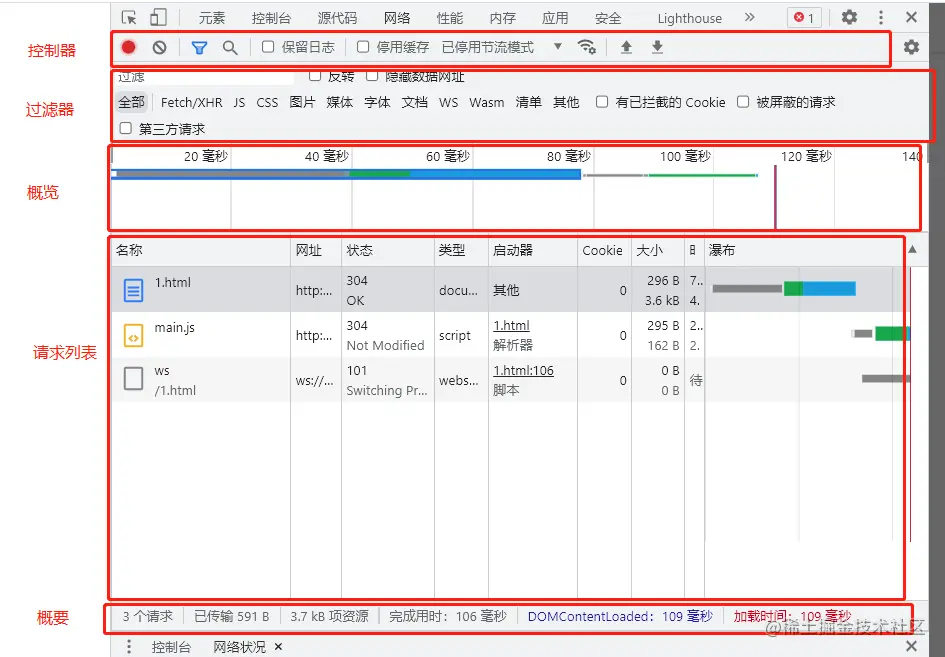Image resolution: width=945 pixels, height=657 pixels.
Task: Filter requests by 文档 type
Action: pyautogui.click(x=415, y=102)
